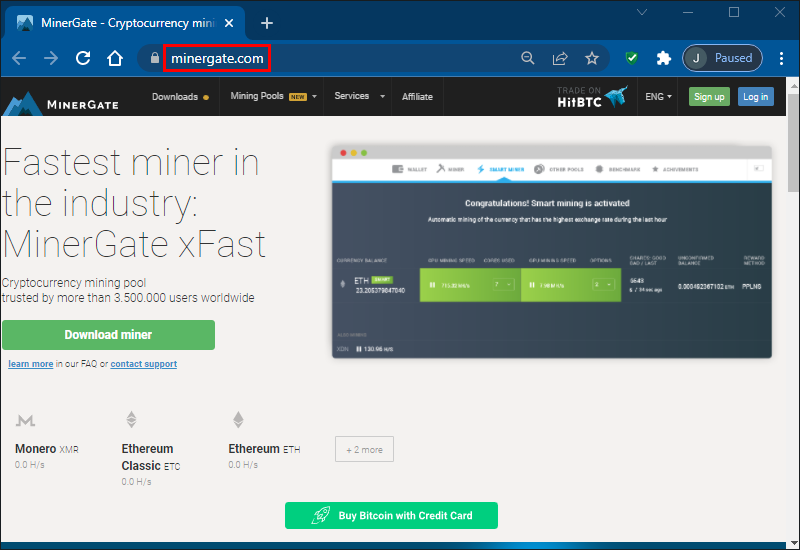
Task: Go back to the previous page
Action: [19, 58]
